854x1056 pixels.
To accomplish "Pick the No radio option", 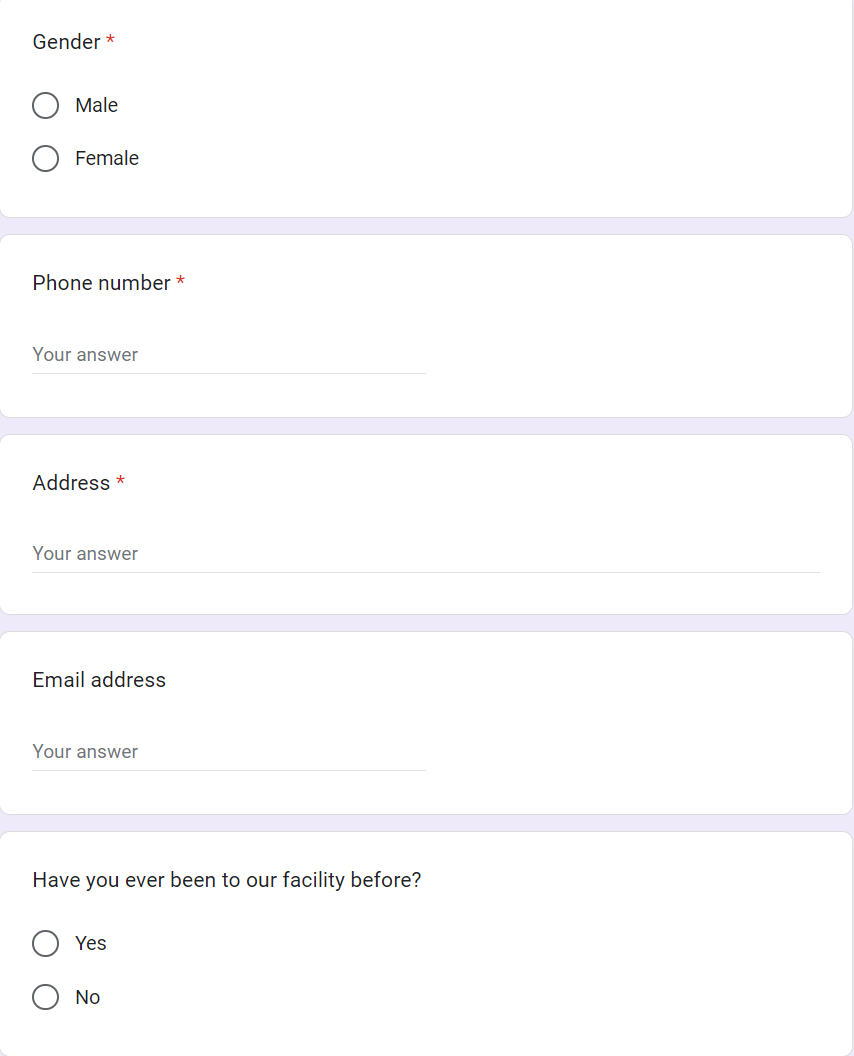I will point(46,997).
